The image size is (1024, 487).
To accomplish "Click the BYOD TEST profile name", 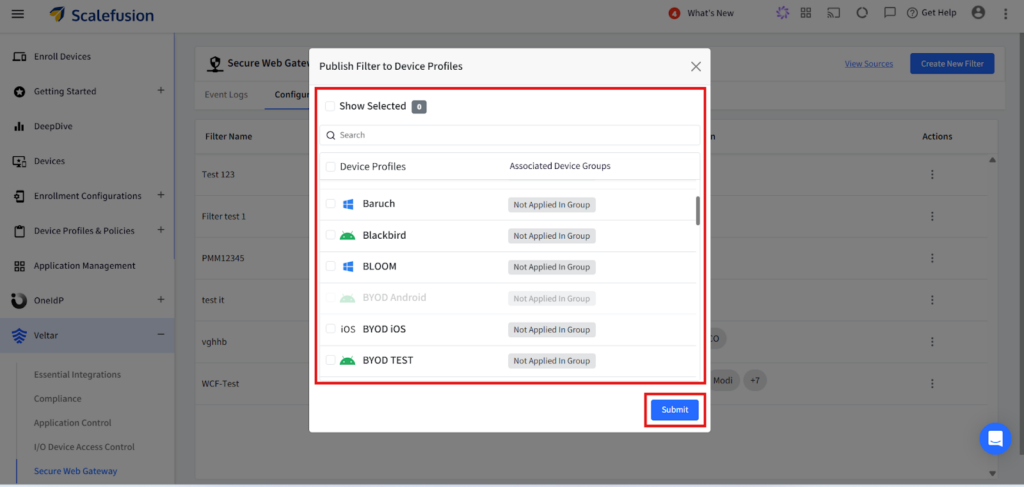I will tap(387, 360).
